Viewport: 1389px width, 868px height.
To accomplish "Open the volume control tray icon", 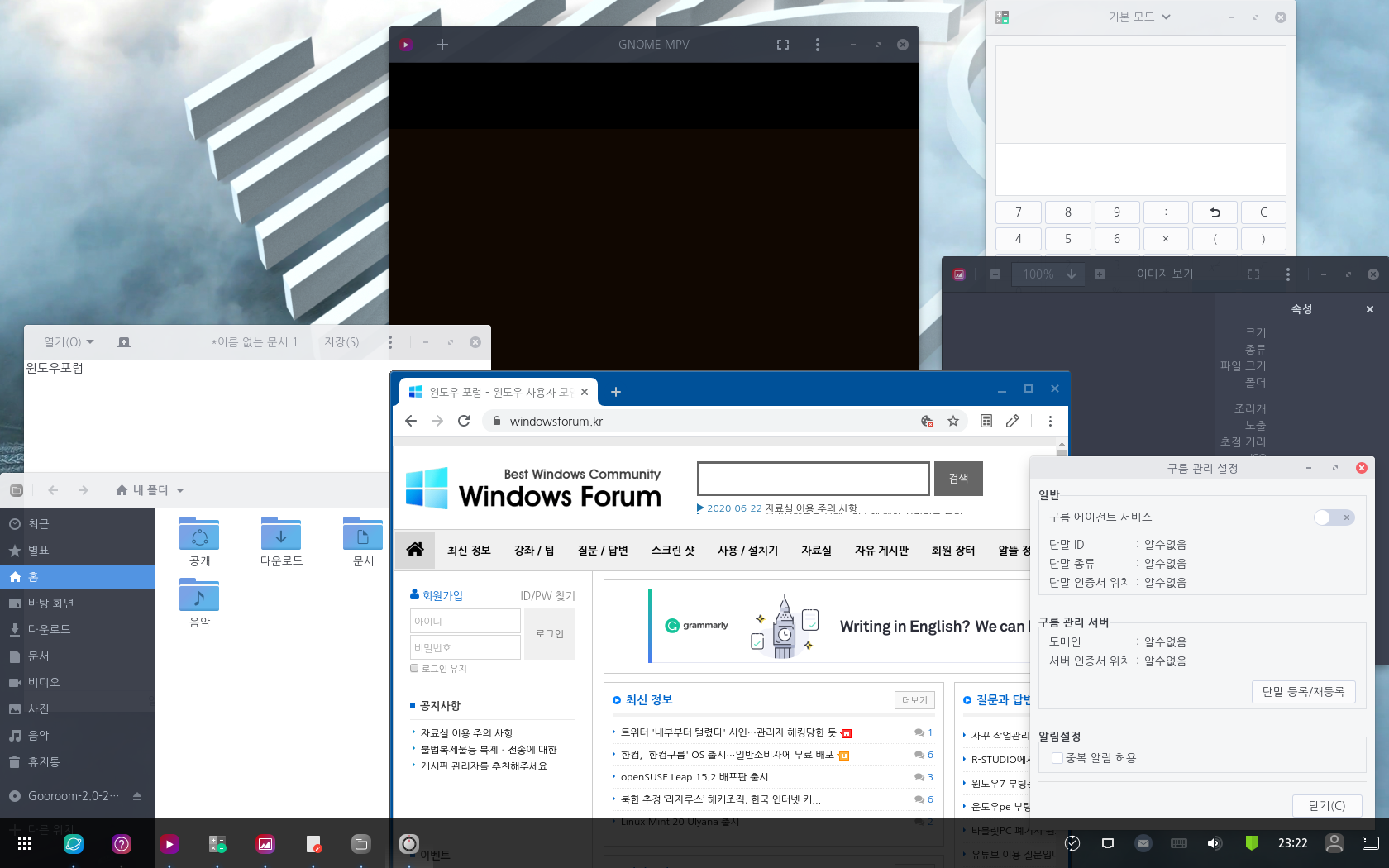I will [x=1214, y=843].
